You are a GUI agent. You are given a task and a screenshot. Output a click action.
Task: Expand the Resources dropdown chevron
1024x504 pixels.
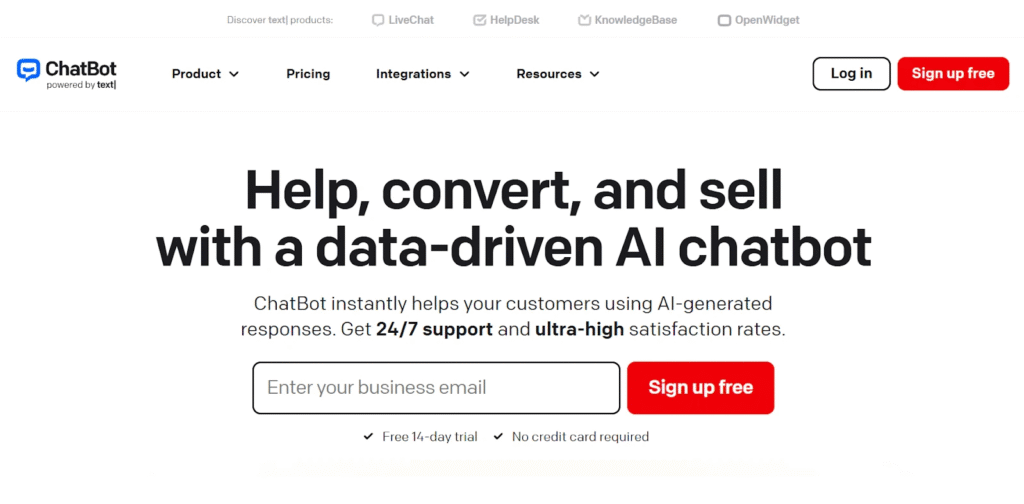click(594, 74)
